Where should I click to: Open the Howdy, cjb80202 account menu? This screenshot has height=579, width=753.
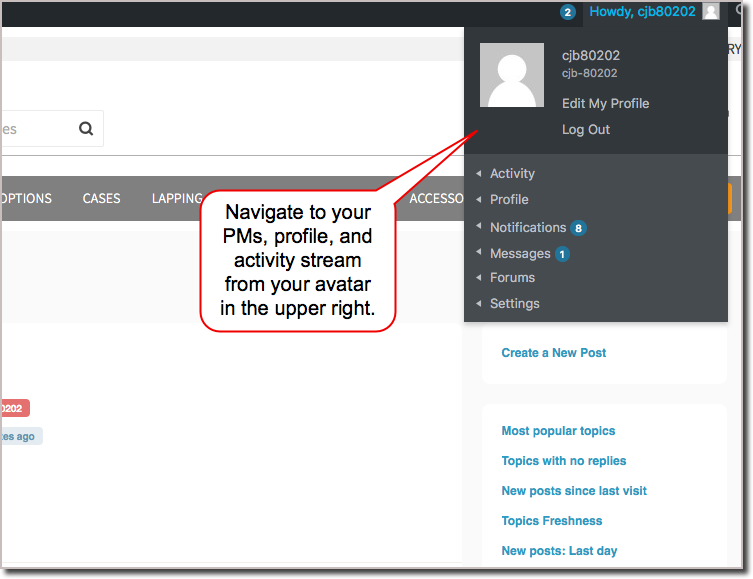coord(641,12)
